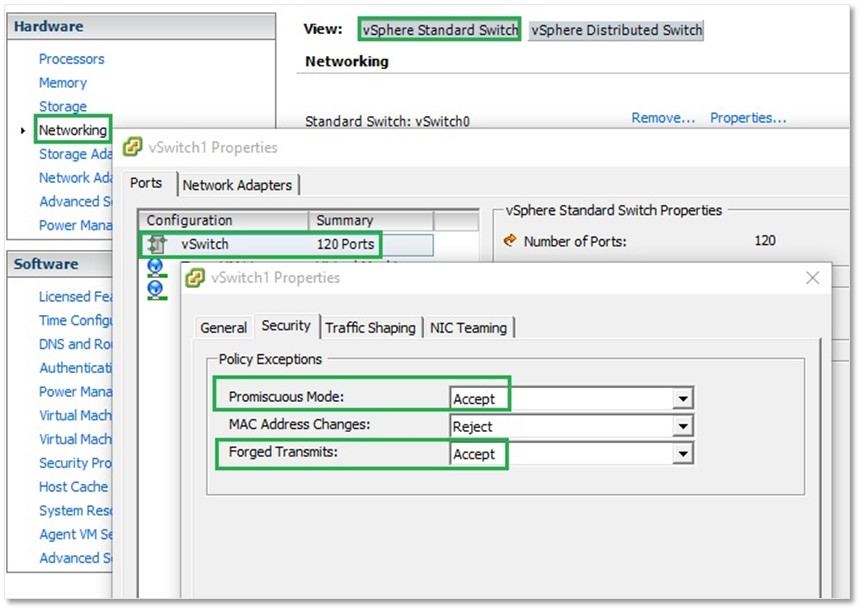The width and height of the screenshot is (861, 610).
Task: Expand the Networking arrow in Hardware panel
Action: [23, 131]
